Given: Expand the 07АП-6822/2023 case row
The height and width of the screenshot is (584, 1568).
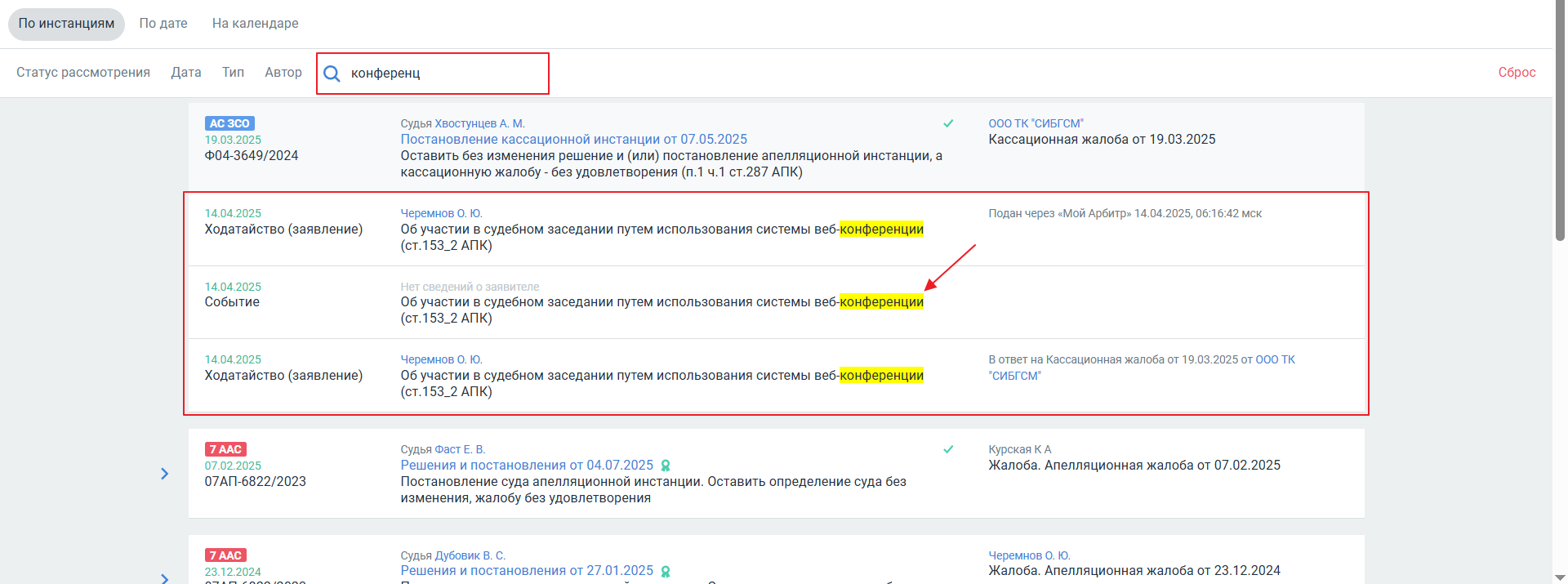Looking at the screenshot, I should pyautogui.click(x=165, y=474).
